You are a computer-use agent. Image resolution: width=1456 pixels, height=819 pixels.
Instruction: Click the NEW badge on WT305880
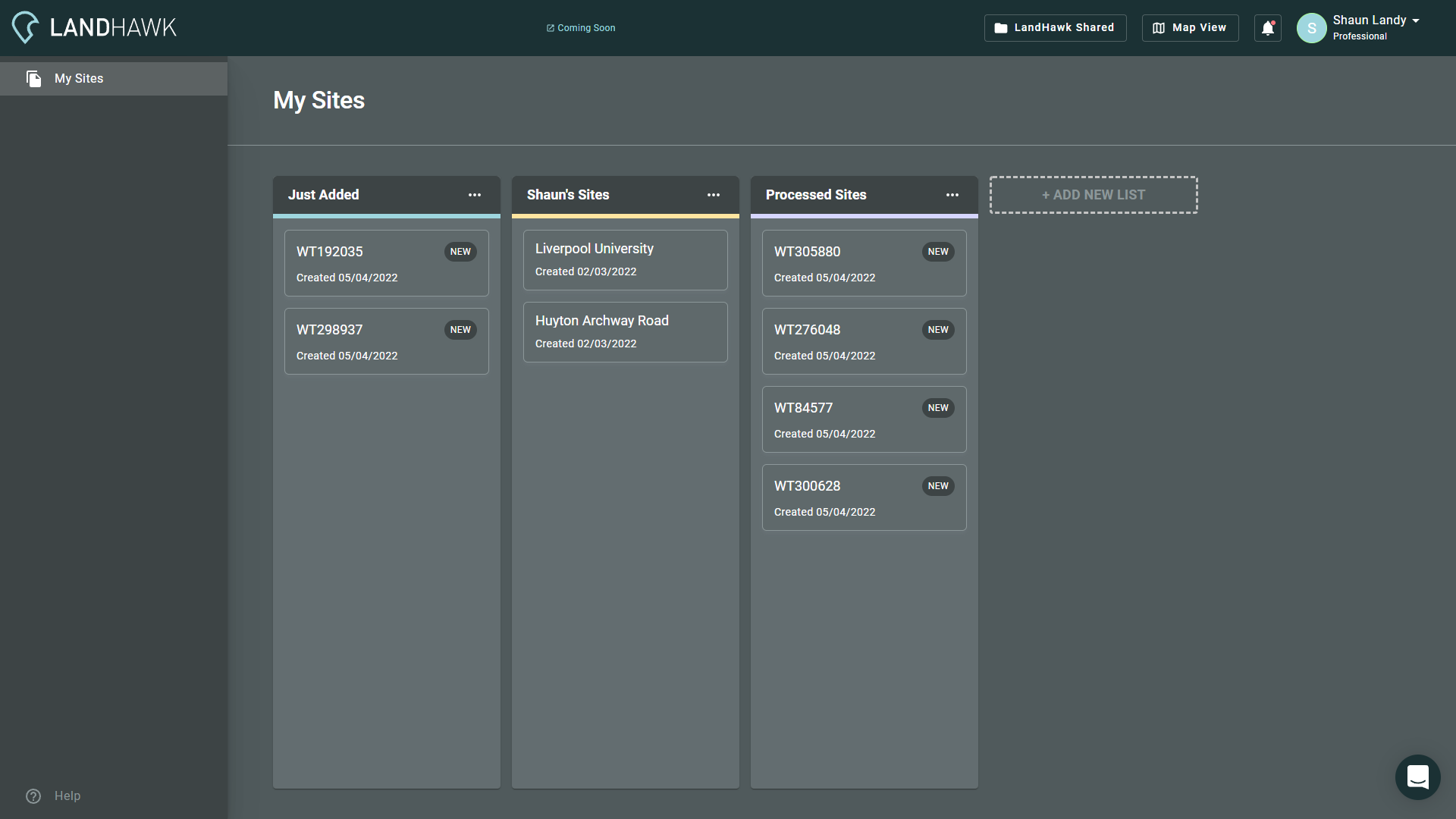(x=938, y=252)
